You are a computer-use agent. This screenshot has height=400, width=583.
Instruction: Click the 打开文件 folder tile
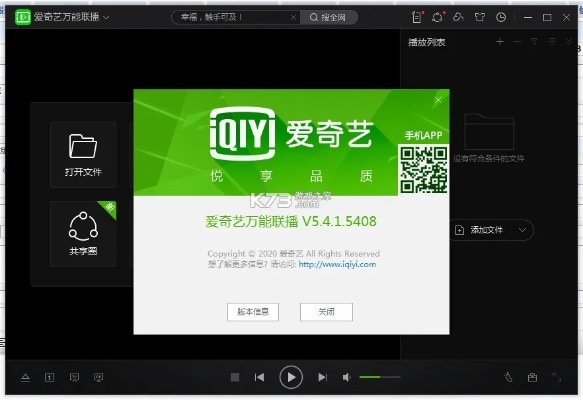(83, 154)
